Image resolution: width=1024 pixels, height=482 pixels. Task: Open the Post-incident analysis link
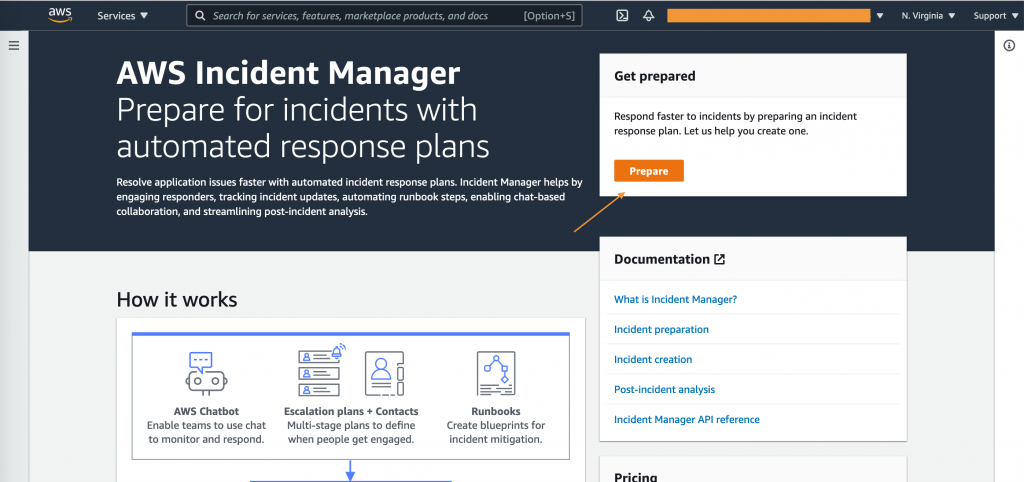664,389
